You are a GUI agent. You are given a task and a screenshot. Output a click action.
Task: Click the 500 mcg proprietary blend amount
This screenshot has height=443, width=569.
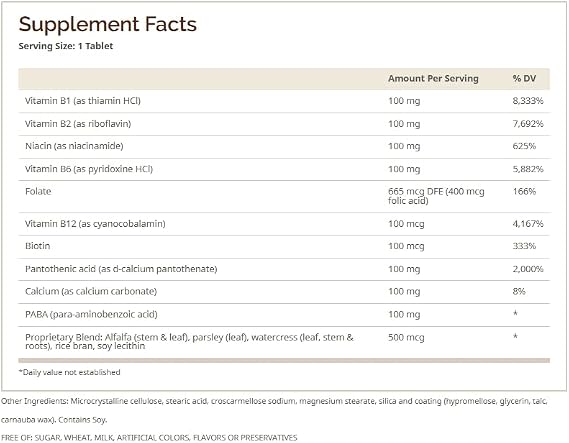point(406,338)
